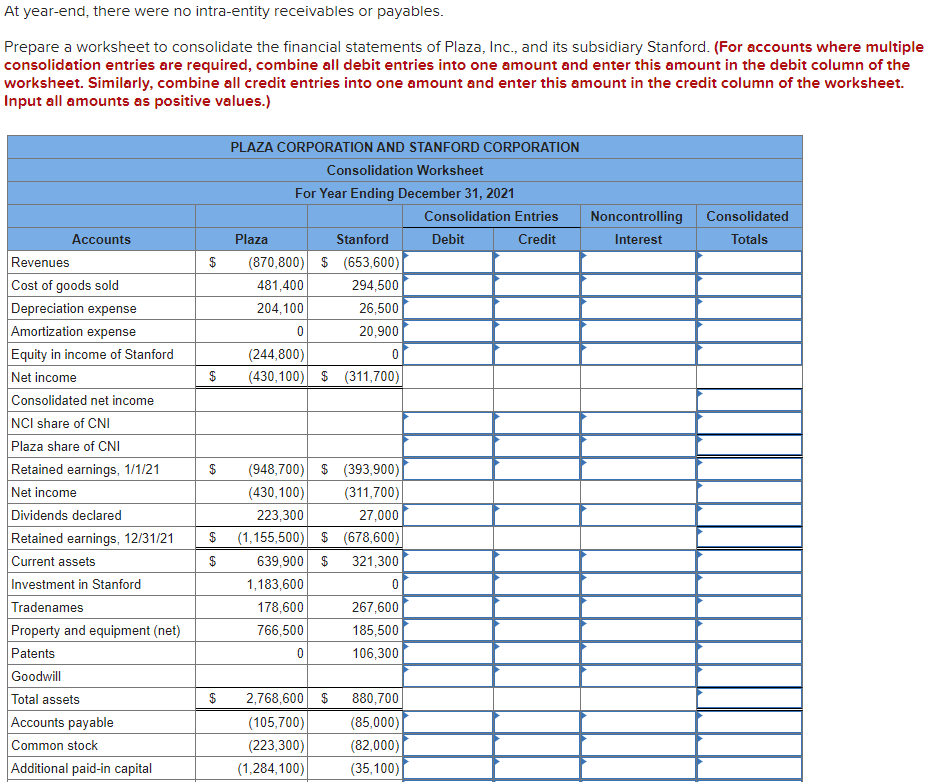The image size is (928, 783).
Task: Click Dividends declared Credit input cell
Action: [x=537, y=515]
